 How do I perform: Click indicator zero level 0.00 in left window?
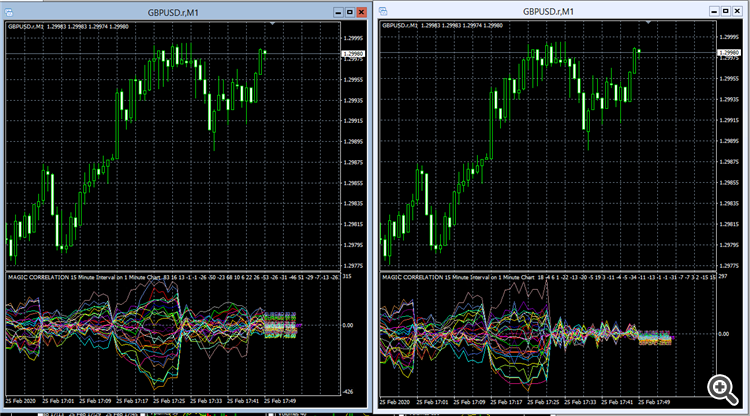click(348, 326)
